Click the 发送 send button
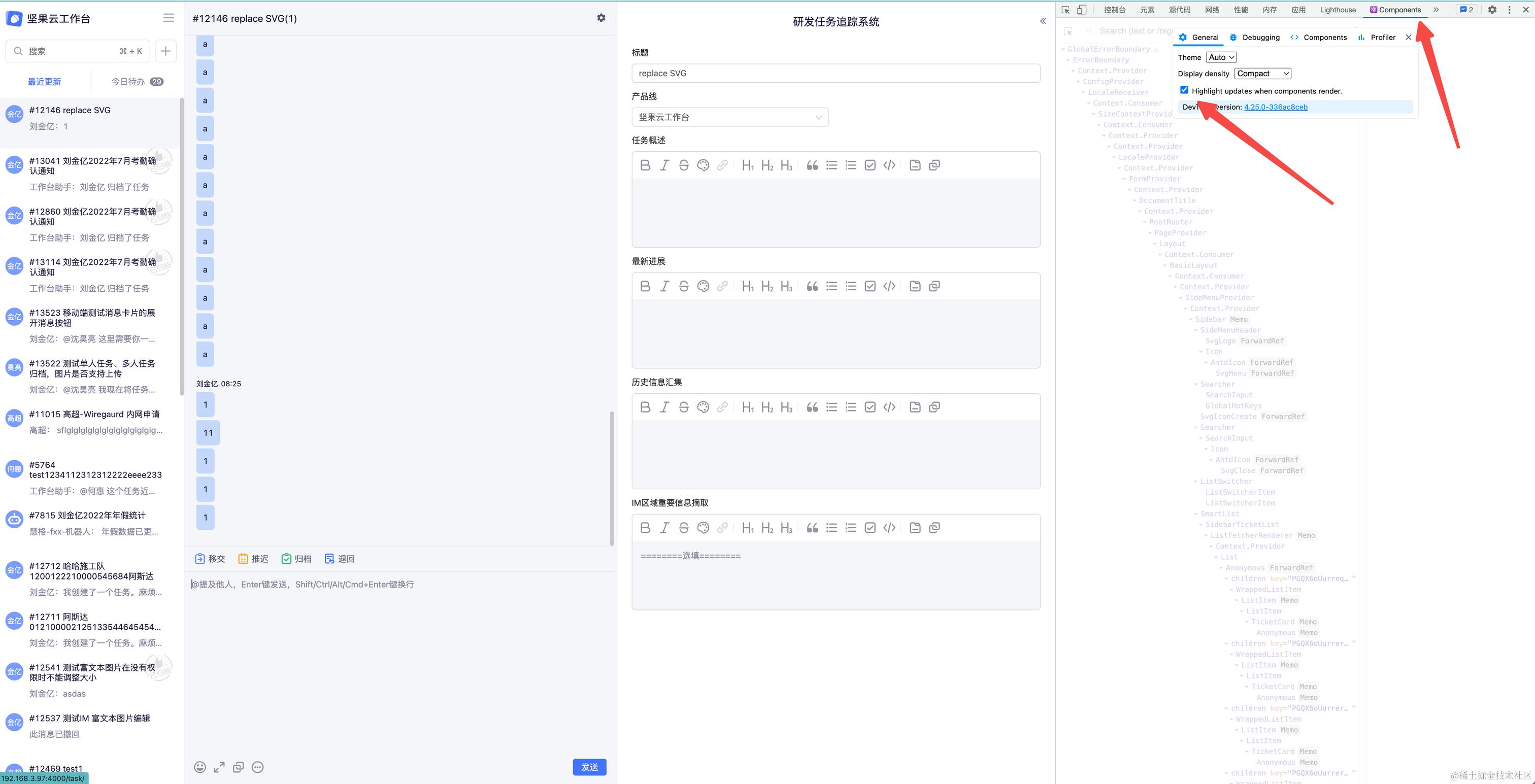This screenshot has width=1535, height=784. 589,767
